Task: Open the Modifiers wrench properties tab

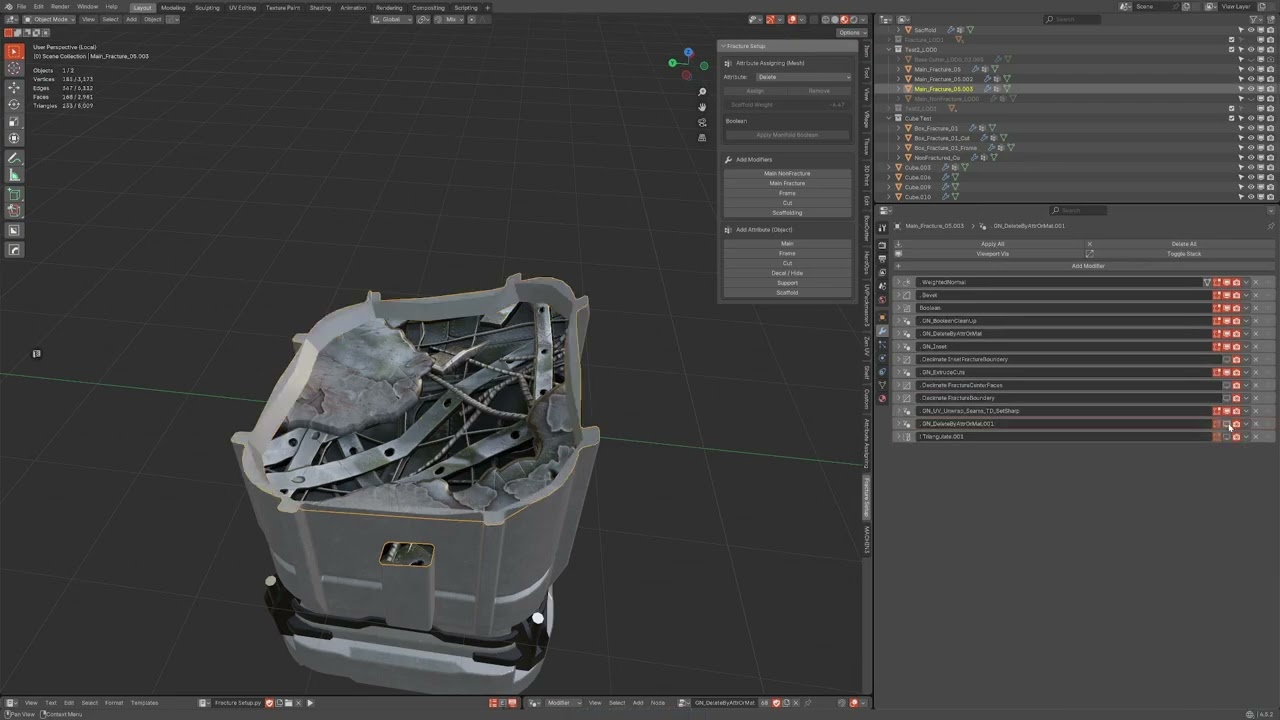Action: tap(882, 331)
